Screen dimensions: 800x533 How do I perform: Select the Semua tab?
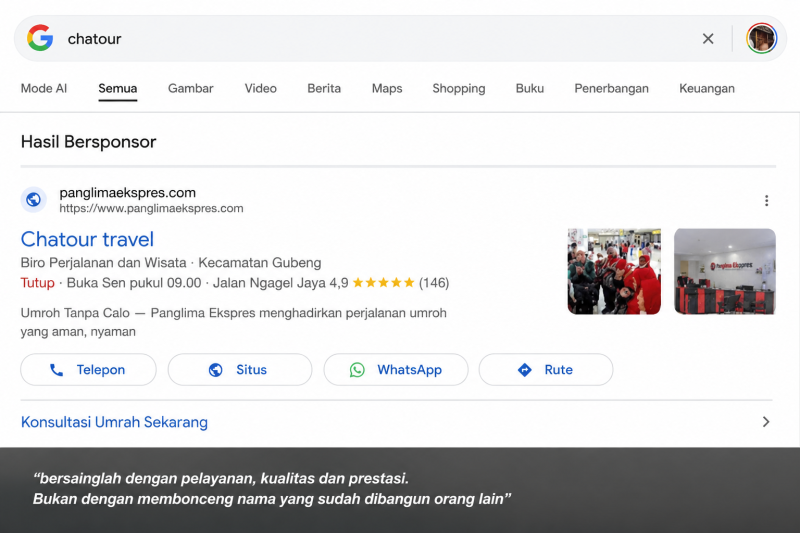click(118, 88)
